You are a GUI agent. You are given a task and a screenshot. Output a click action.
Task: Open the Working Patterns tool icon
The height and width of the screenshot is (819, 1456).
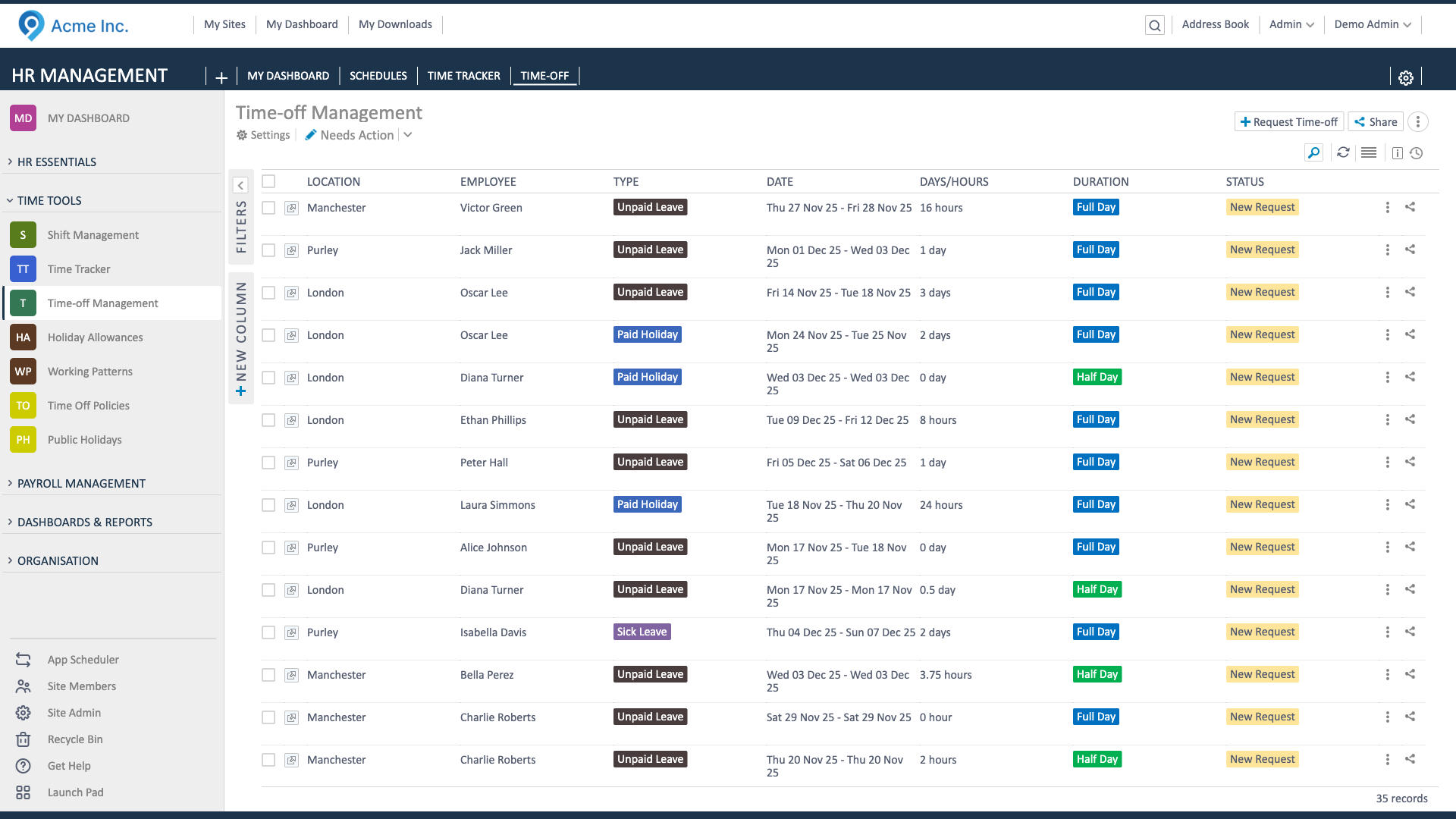tap(23, 371)
